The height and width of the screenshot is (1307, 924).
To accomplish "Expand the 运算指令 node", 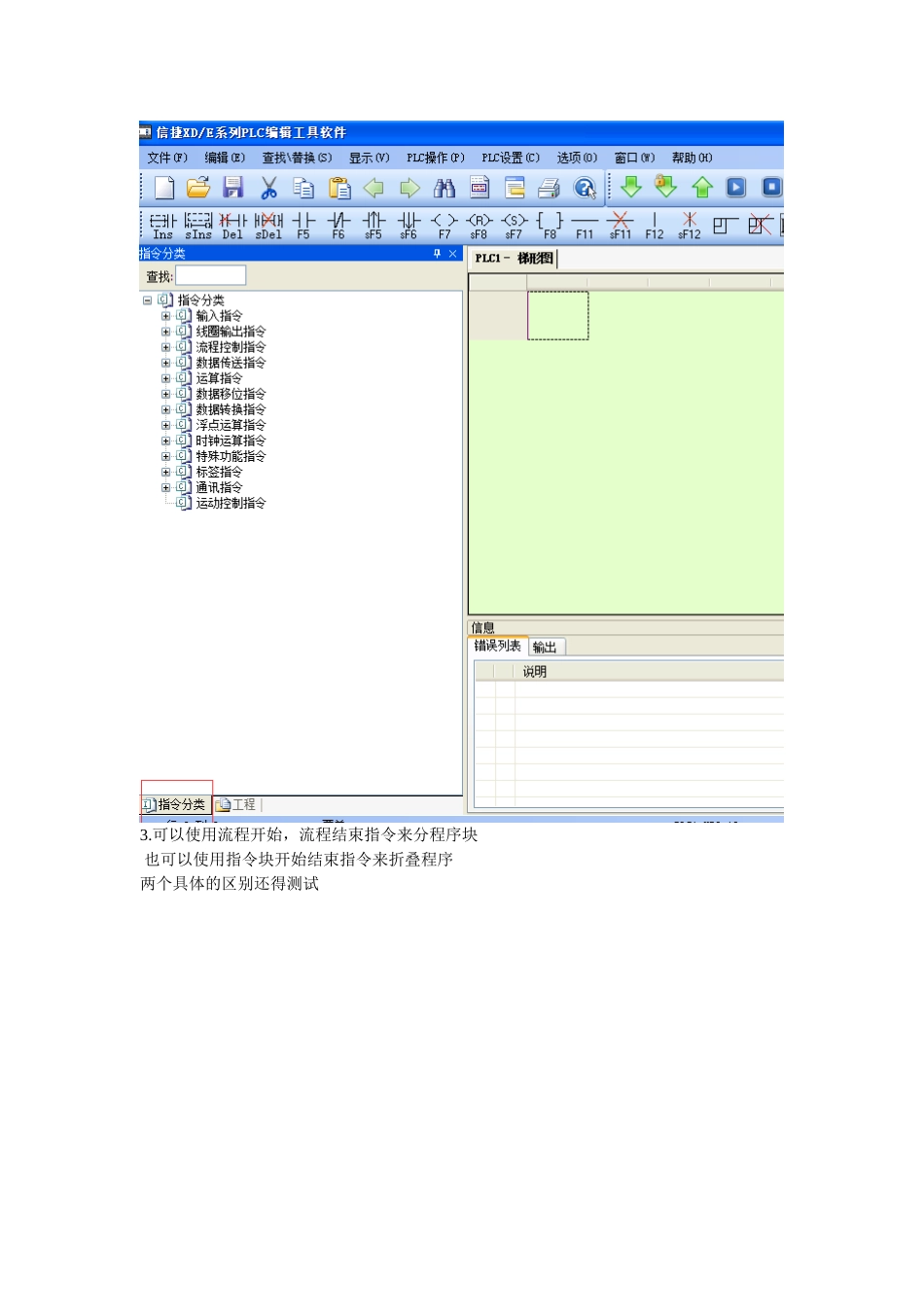I will (165, 378).
